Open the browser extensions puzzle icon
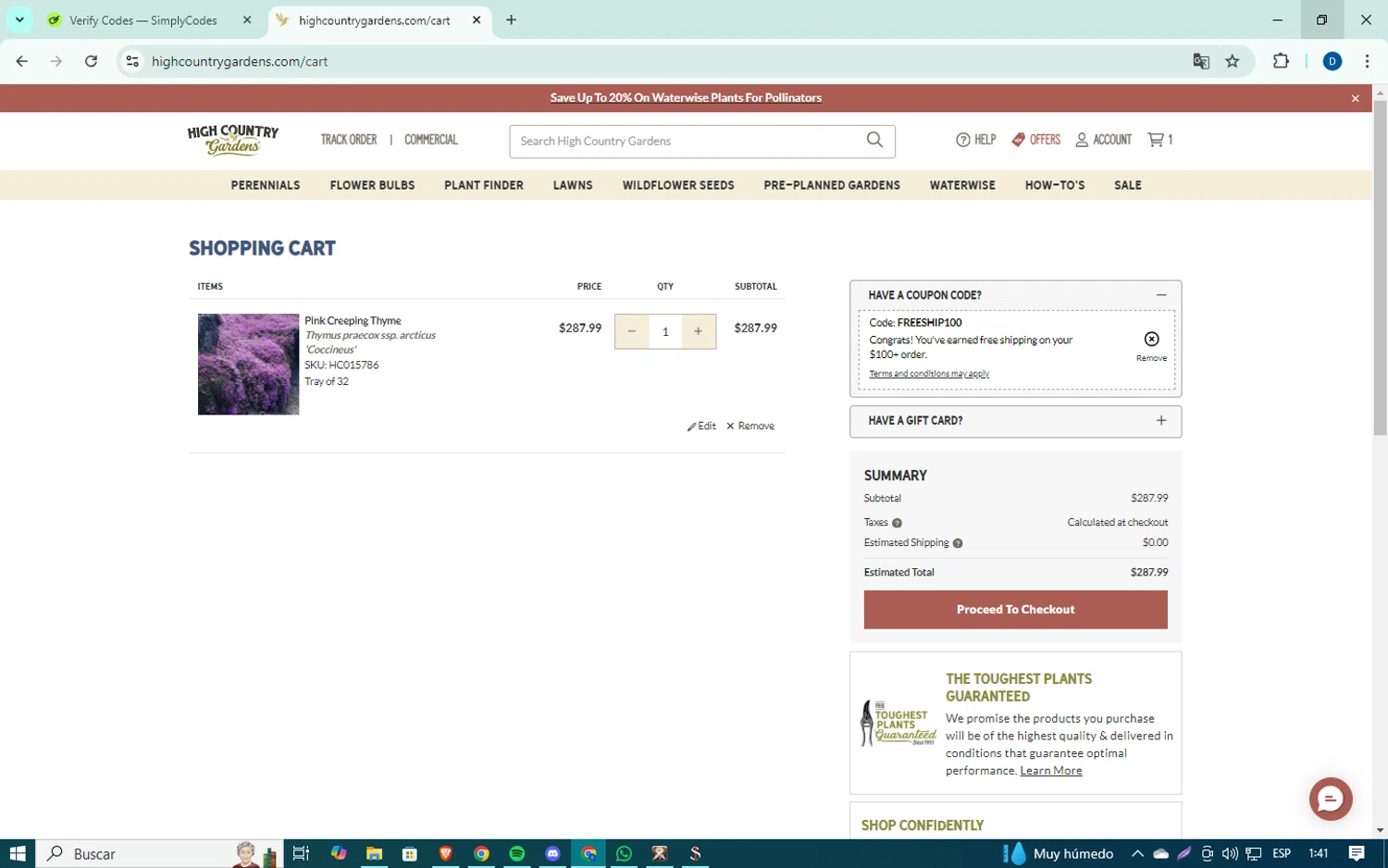Screen dimensions: 1388x868 [1281, 61]
